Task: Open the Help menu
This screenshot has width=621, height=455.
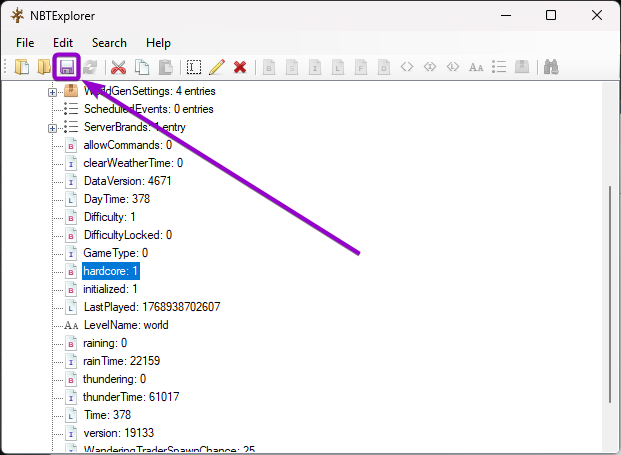Action: coord(158,43)
